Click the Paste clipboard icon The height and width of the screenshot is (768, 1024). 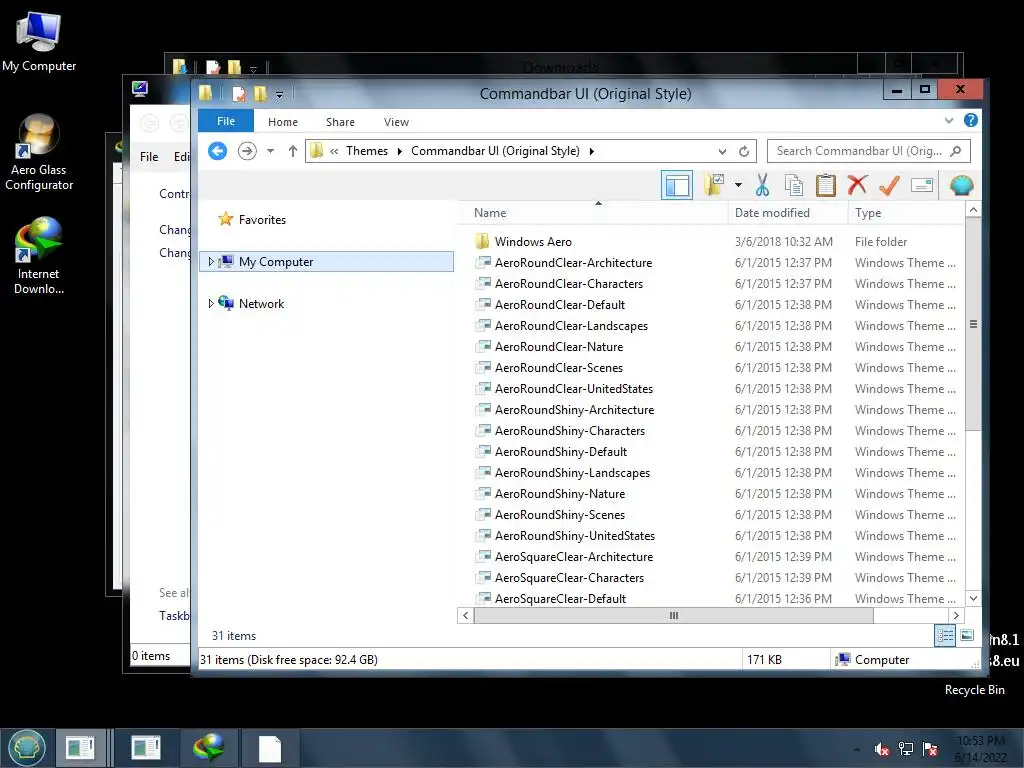point(825,185)
